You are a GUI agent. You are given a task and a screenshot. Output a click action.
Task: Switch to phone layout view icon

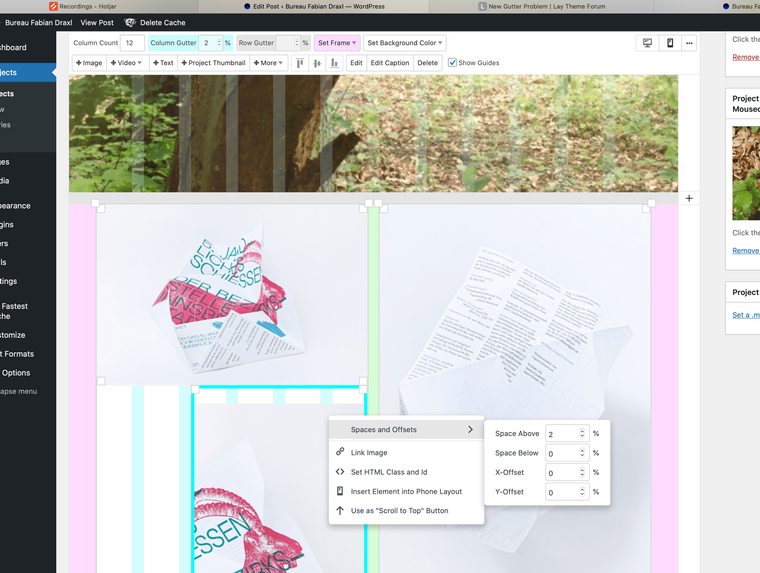670,43
